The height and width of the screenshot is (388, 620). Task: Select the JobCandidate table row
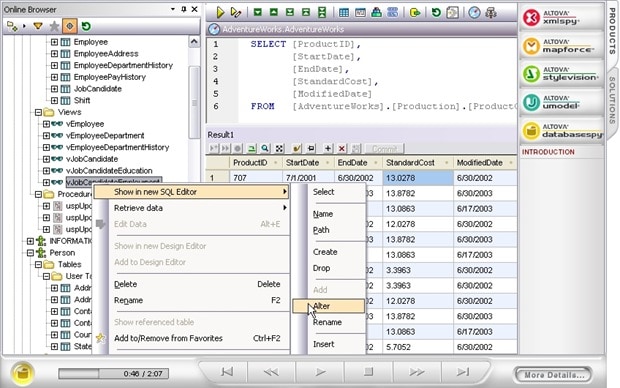[97, 89]
